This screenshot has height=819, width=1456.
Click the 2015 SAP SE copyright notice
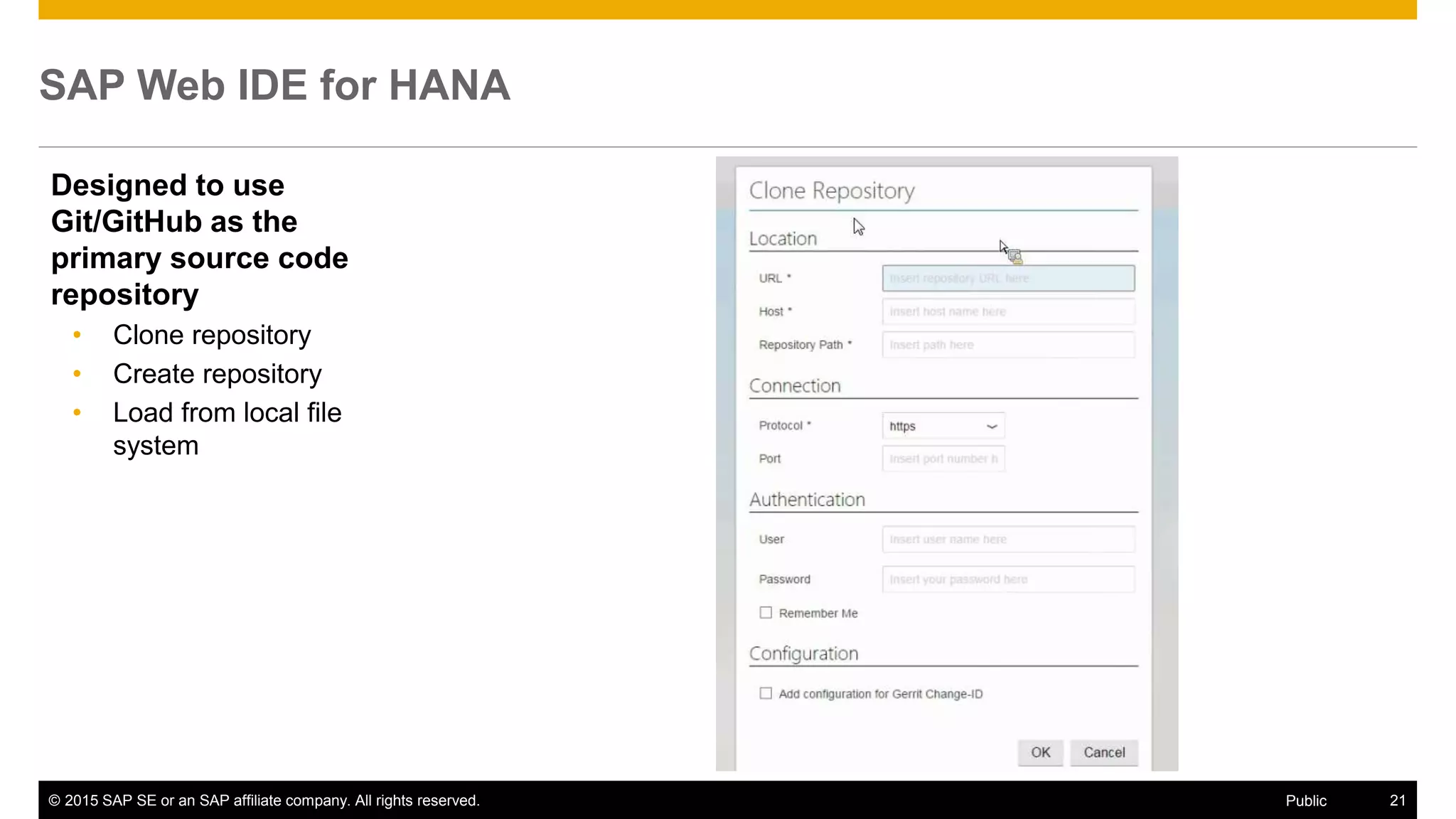click(264, 801)
